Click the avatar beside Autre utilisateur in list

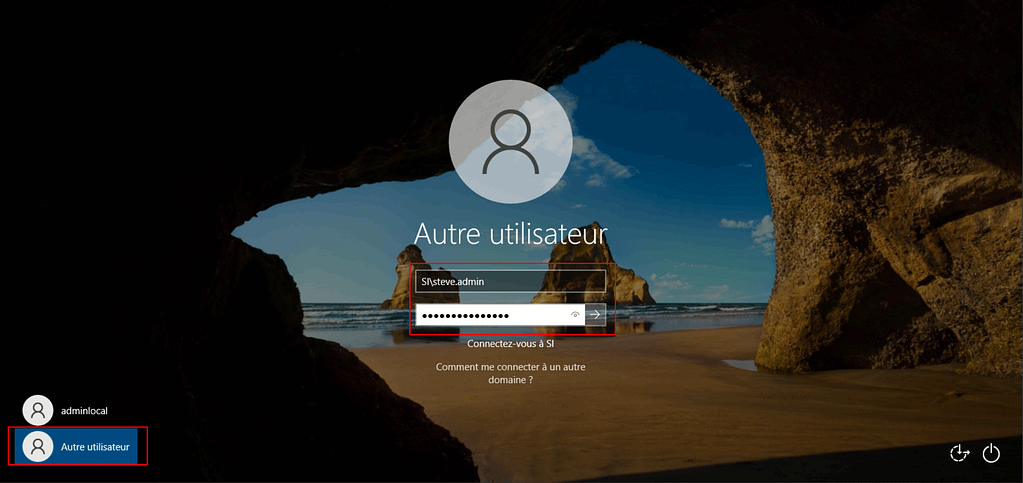pos(37,446)
